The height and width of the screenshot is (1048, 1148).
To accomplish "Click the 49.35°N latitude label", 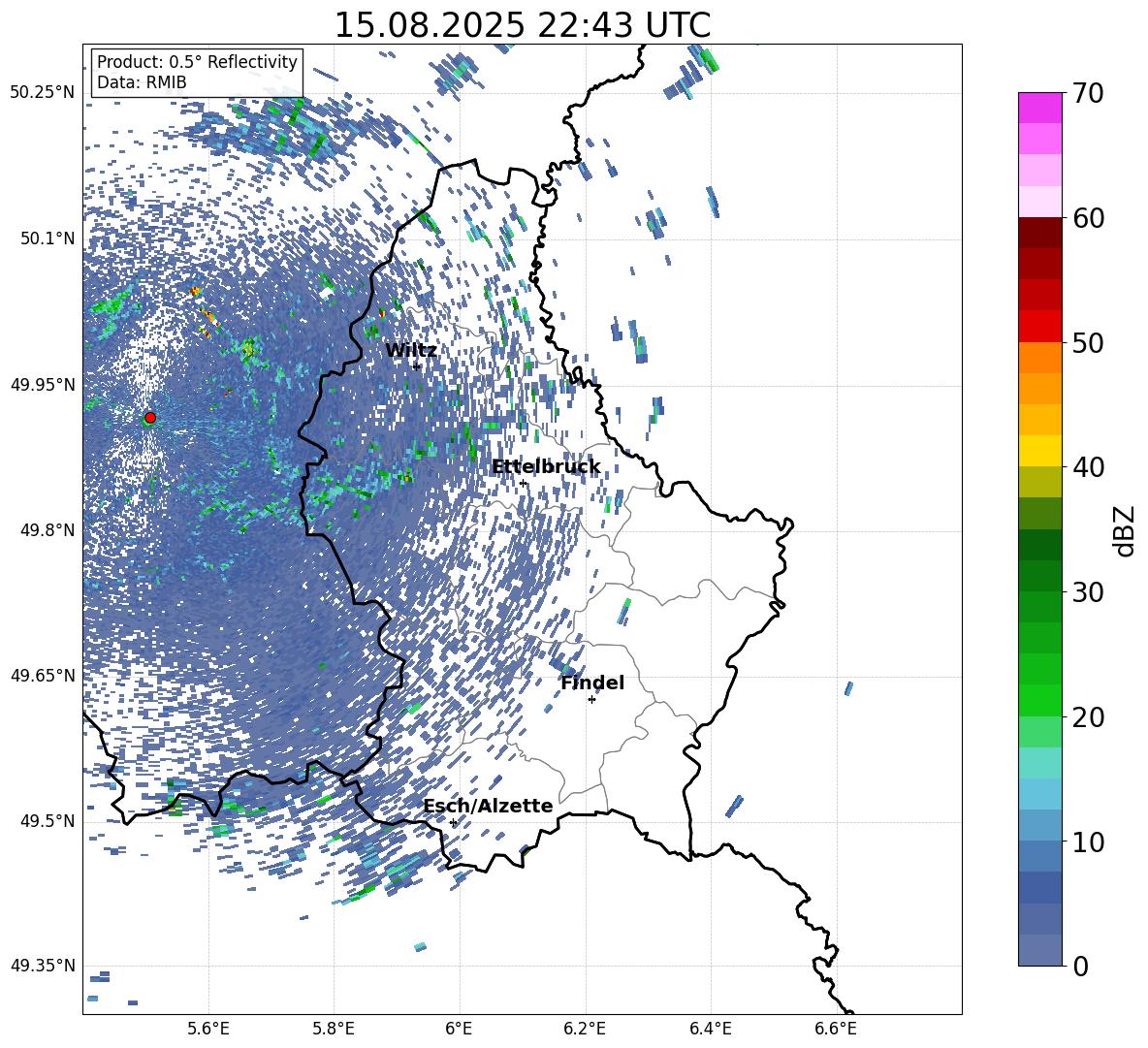I will pos(43,966).
